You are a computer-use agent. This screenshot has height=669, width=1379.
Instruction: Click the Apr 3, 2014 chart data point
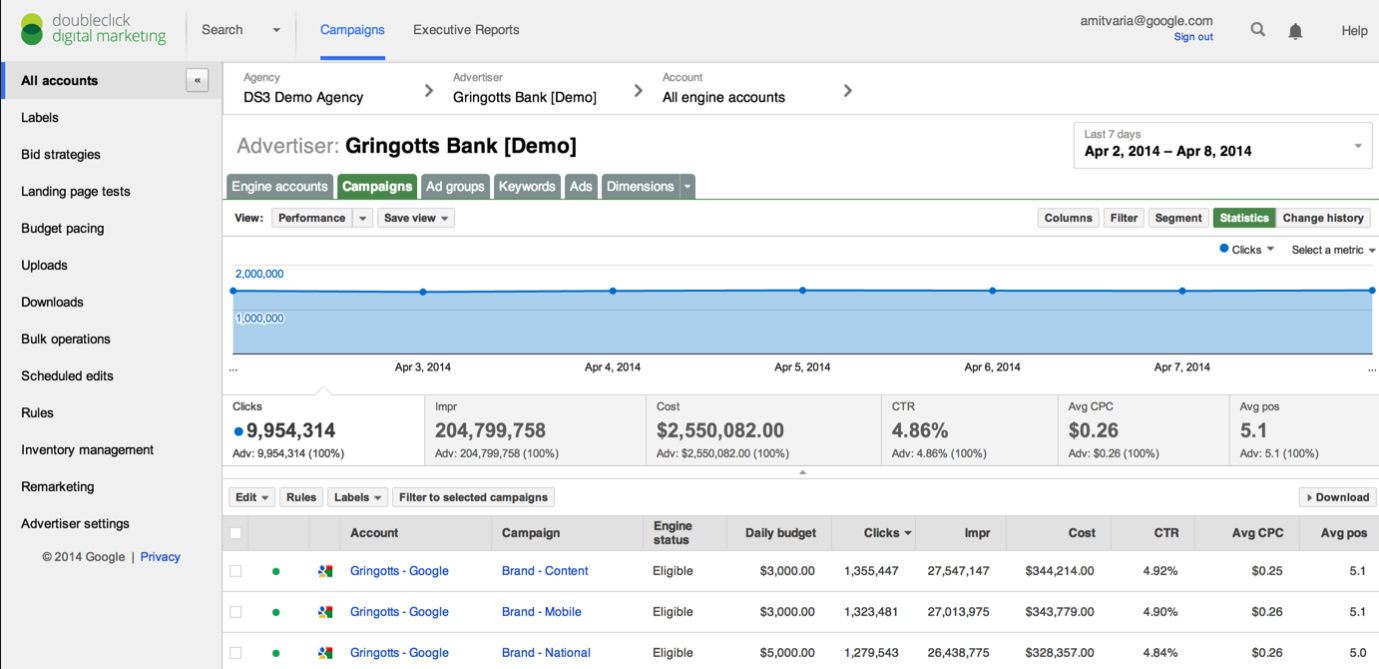click(423, 292)
